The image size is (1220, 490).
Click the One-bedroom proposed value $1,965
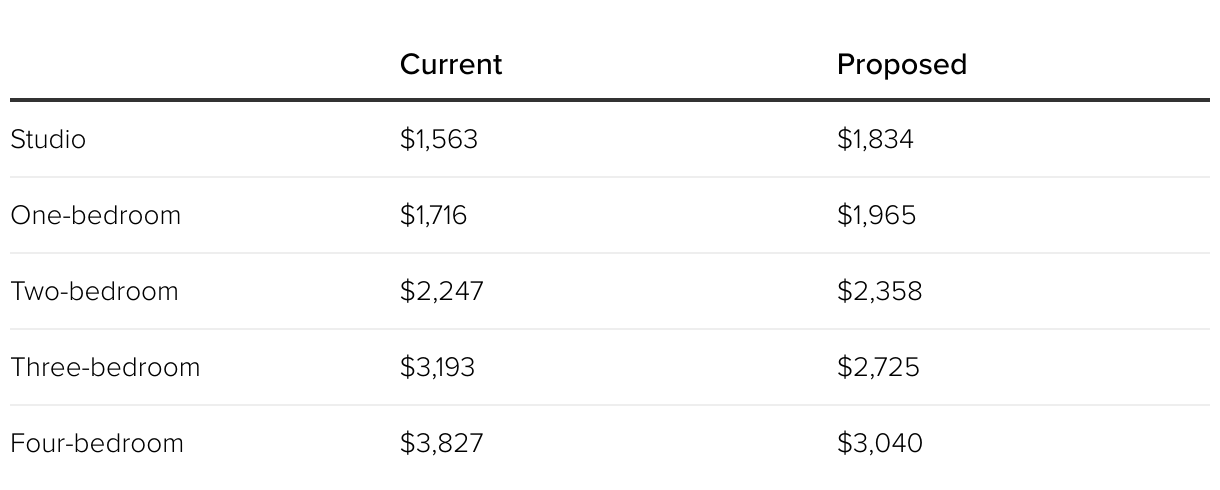[876, 215]
